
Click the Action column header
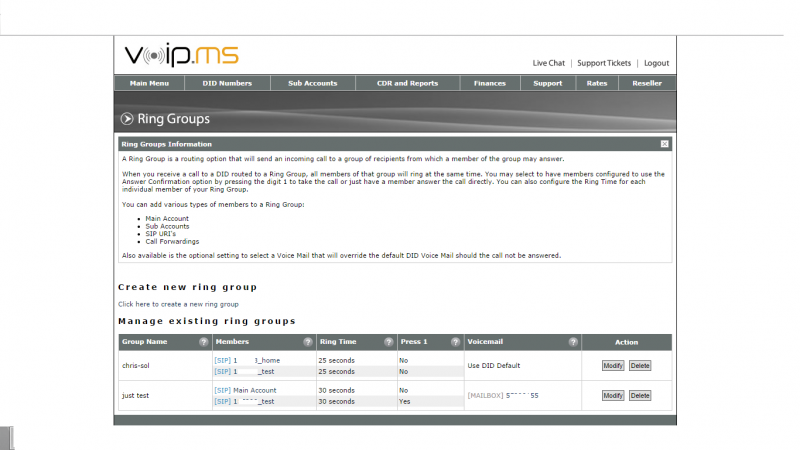(626, 342)
